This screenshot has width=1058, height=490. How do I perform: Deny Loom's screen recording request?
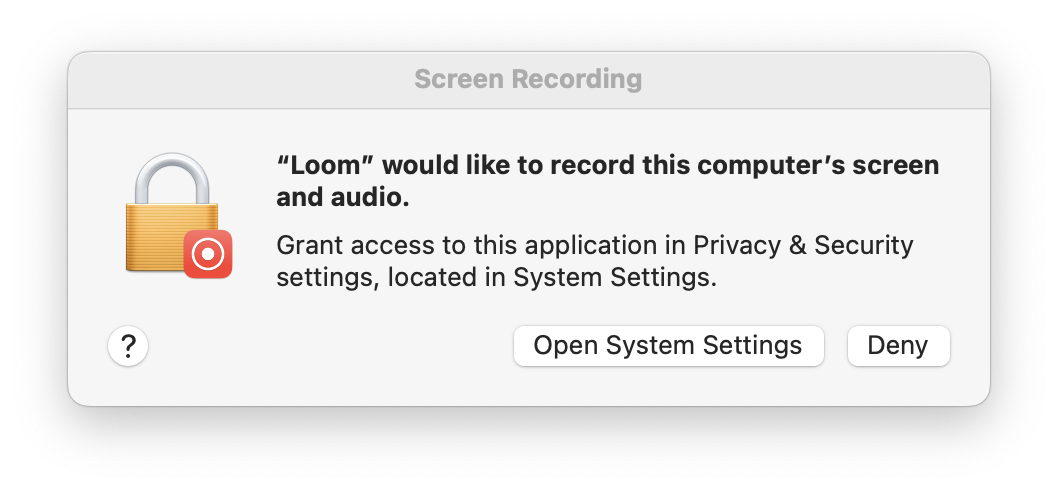point(898,346)
